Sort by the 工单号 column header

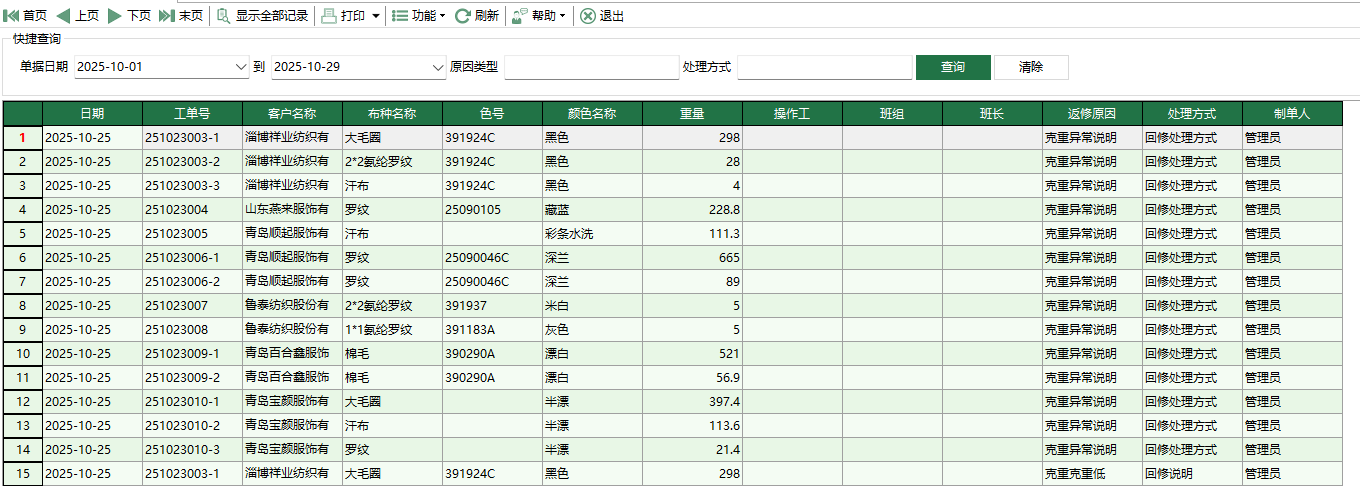(x=193, y=113)
